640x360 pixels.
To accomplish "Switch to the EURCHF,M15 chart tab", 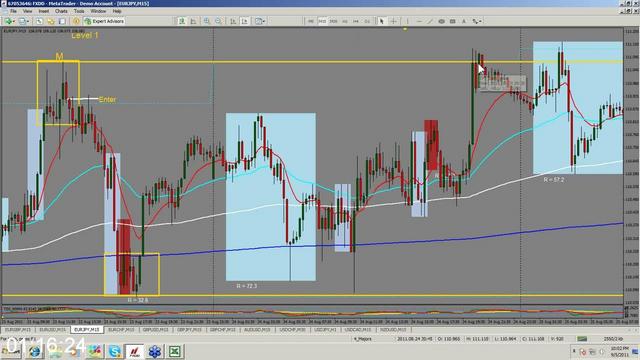I will tap(121, 329).
